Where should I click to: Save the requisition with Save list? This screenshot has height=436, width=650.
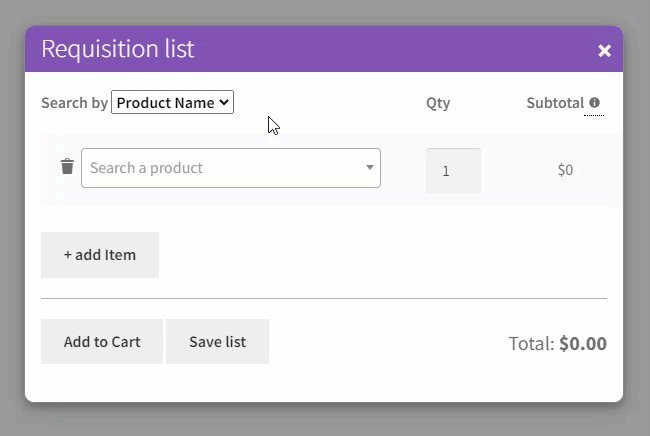[218, 342]
